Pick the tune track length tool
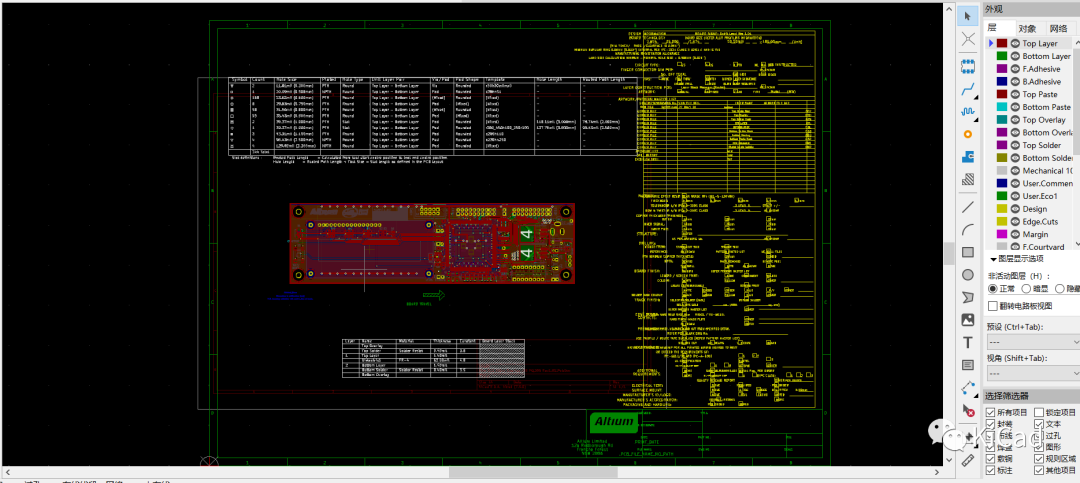 pyautogui.click(x=968, y=111)
